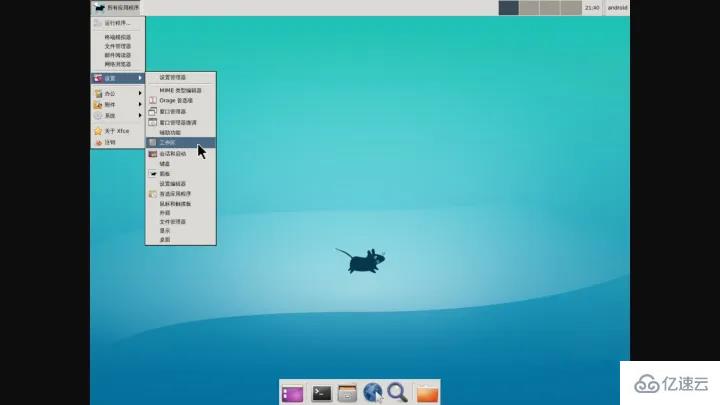Viewport: 720px width, 405px height.
Task: Click the Show Desktop icon in dock
Action: pos(292,393)
